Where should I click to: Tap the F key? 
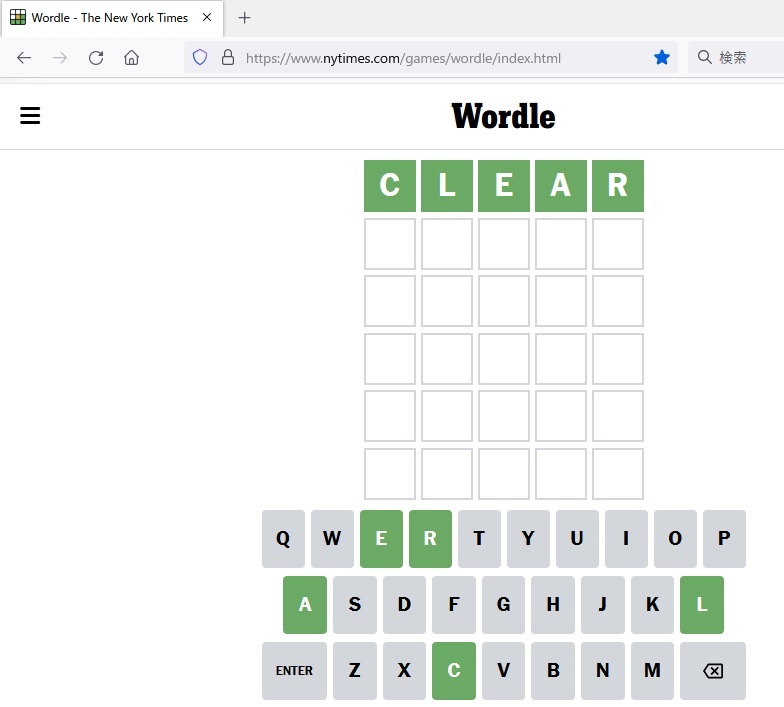pos(454,604)
